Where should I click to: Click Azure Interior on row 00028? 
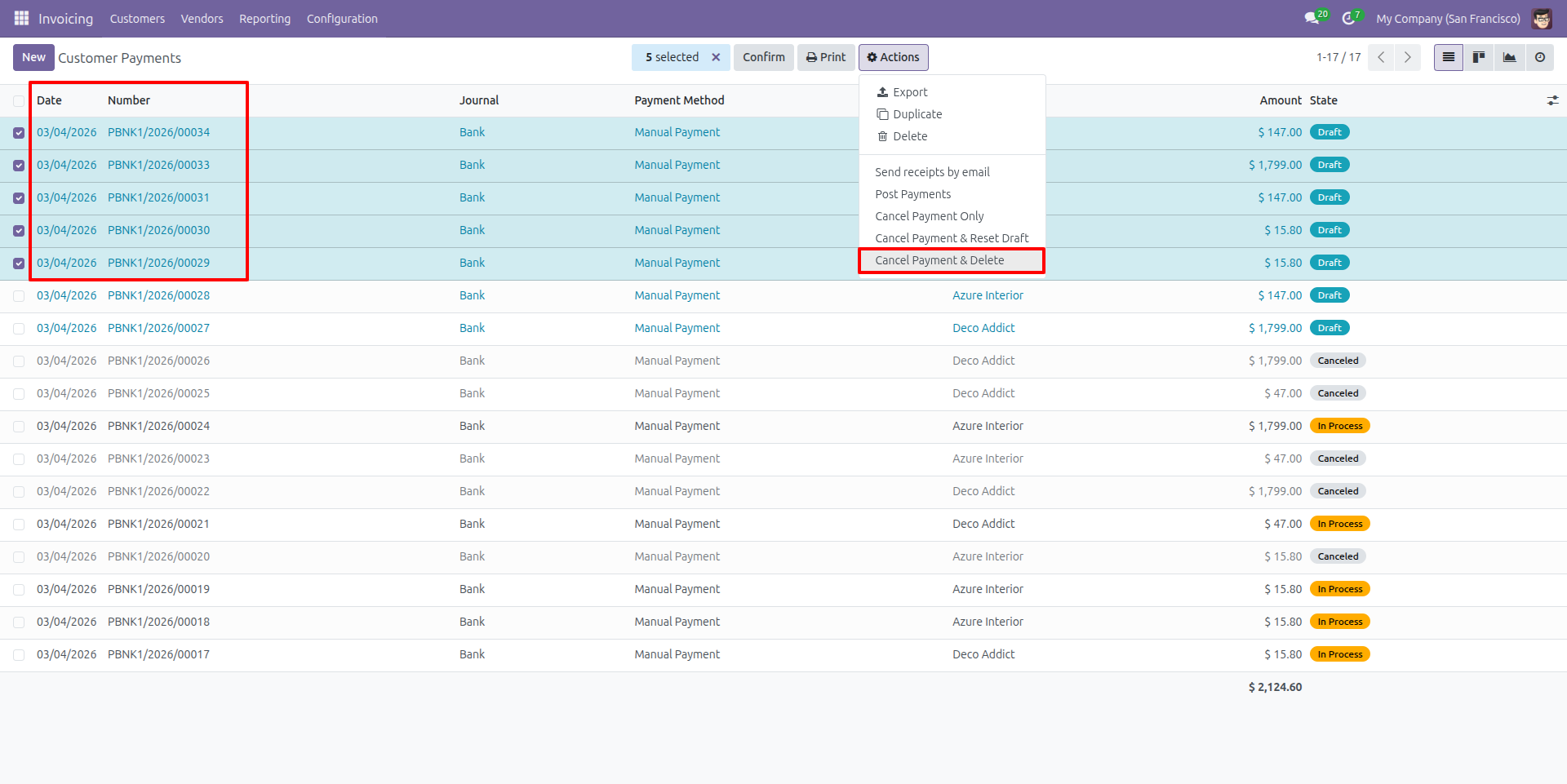point(988,295)
